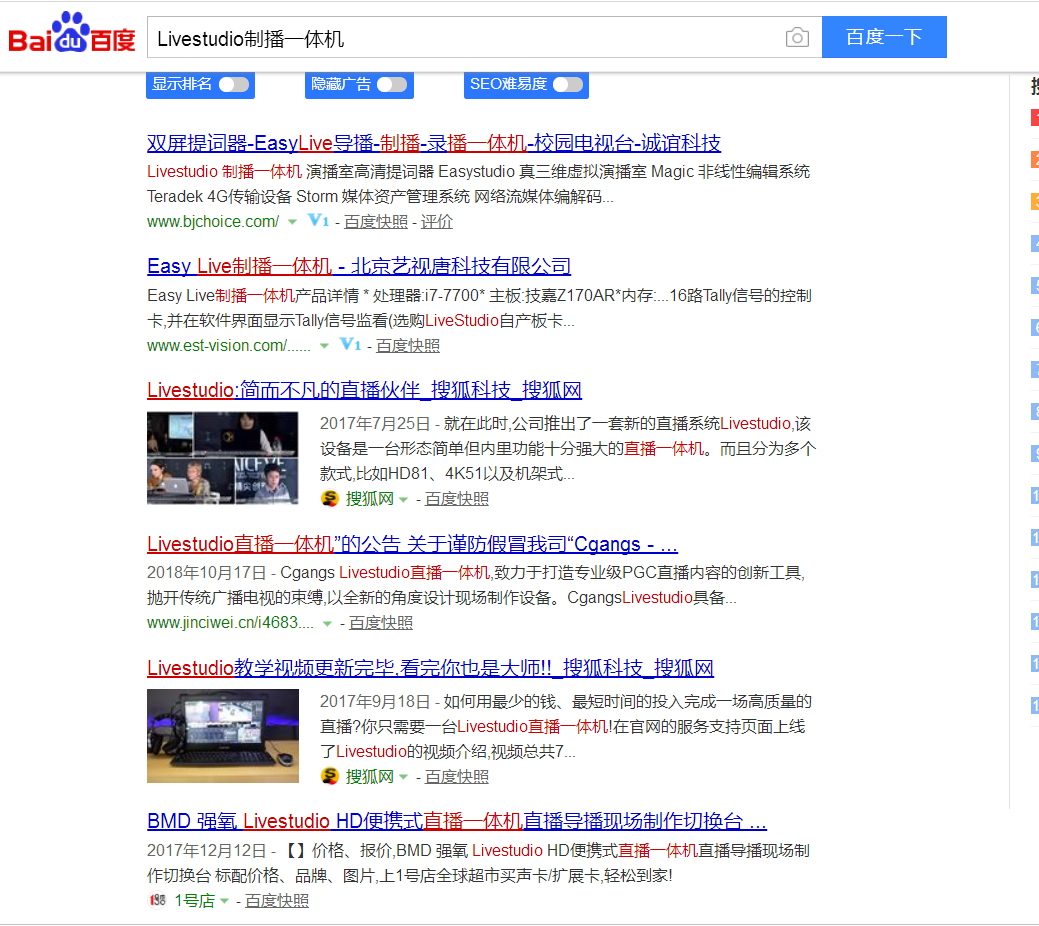Expand 搜狐网 dropdown under the 简而不凡的直播伙伴 result
This screenshot has height=926, width=1039.
point(404,500)
